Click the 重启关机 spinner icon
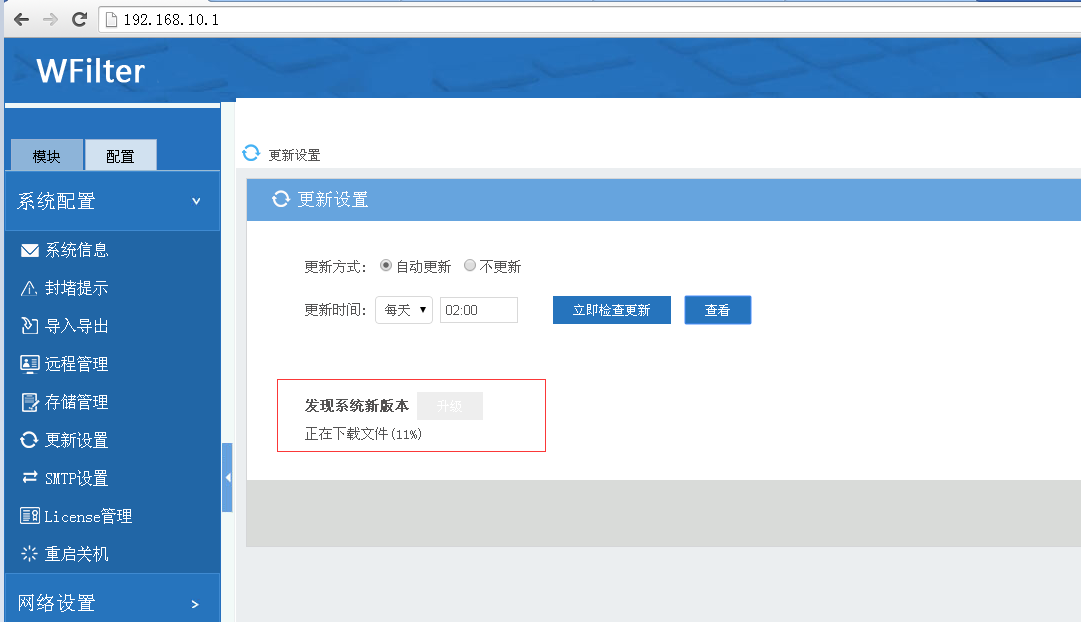Image resolution: width=1081 pixels, height=622 pixels. click(30, 554)
